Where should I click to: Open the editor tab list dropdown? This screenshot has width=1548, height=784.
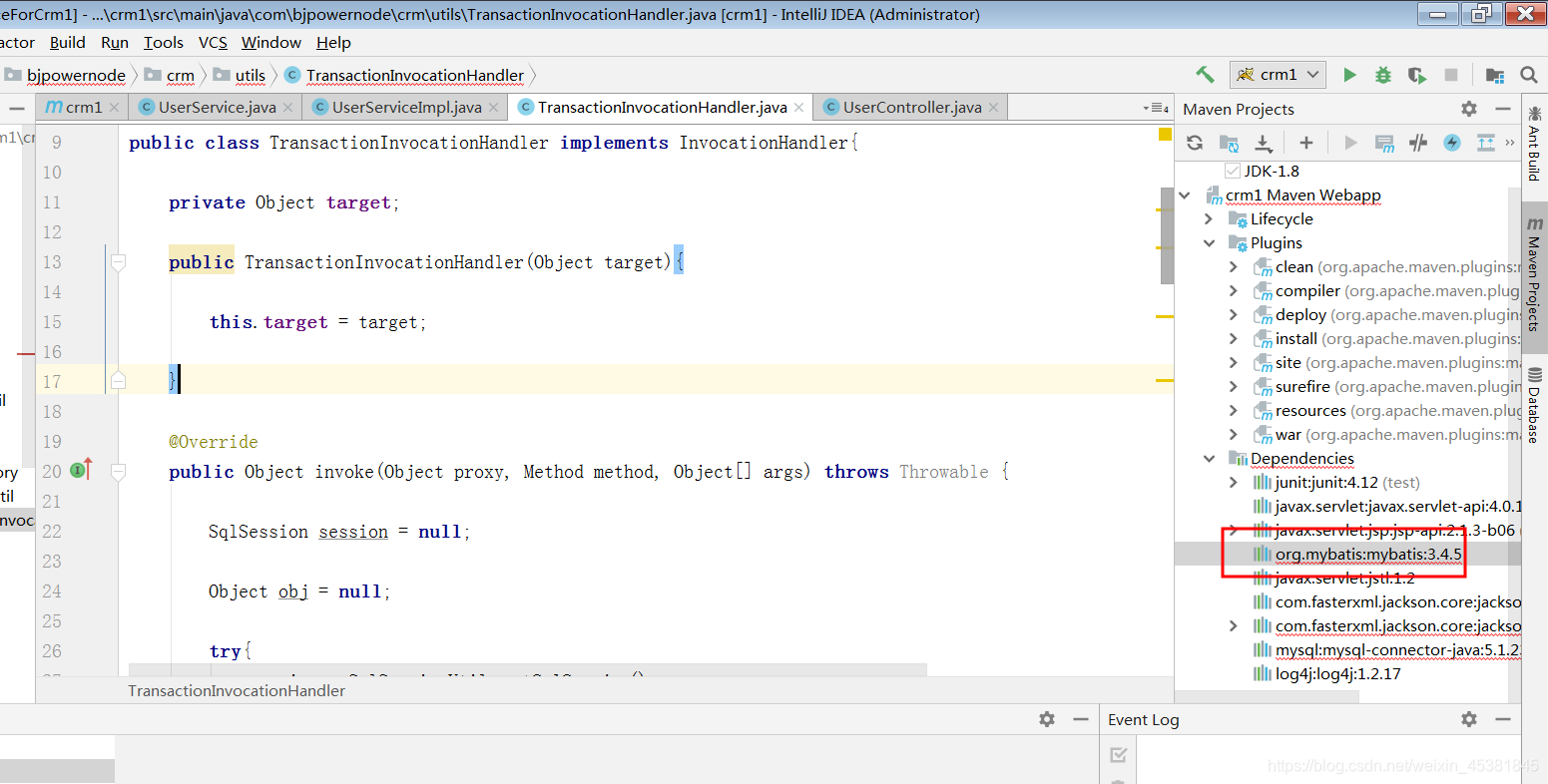pos(1156,108)
